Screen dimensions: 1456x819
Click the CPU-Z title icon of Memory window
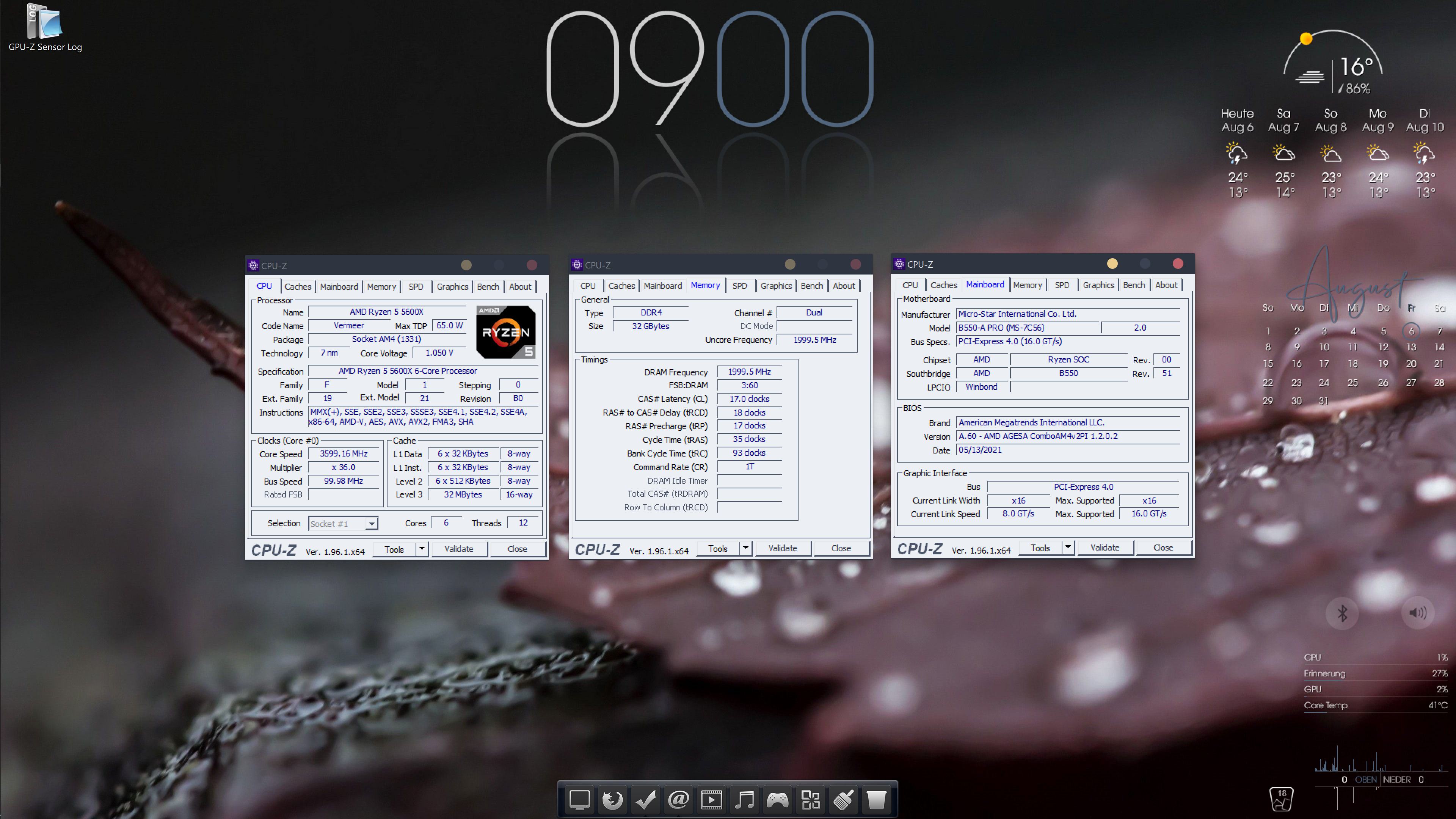coord(577,265)
